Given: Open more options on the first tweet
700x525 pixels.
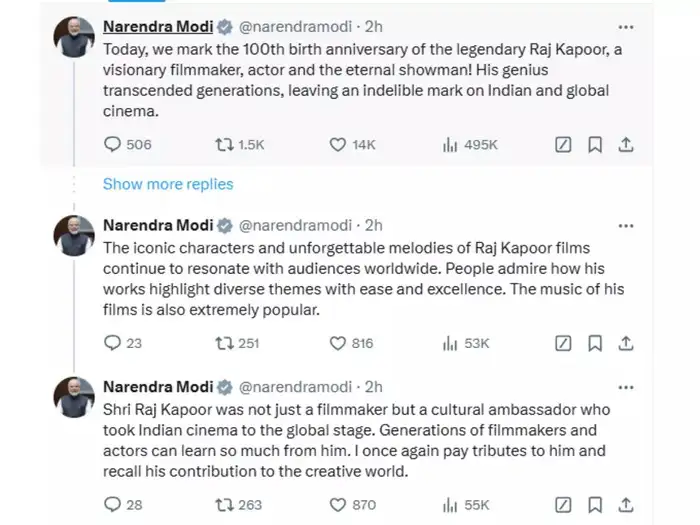Looking at the screenshot, I should point(626,26).
